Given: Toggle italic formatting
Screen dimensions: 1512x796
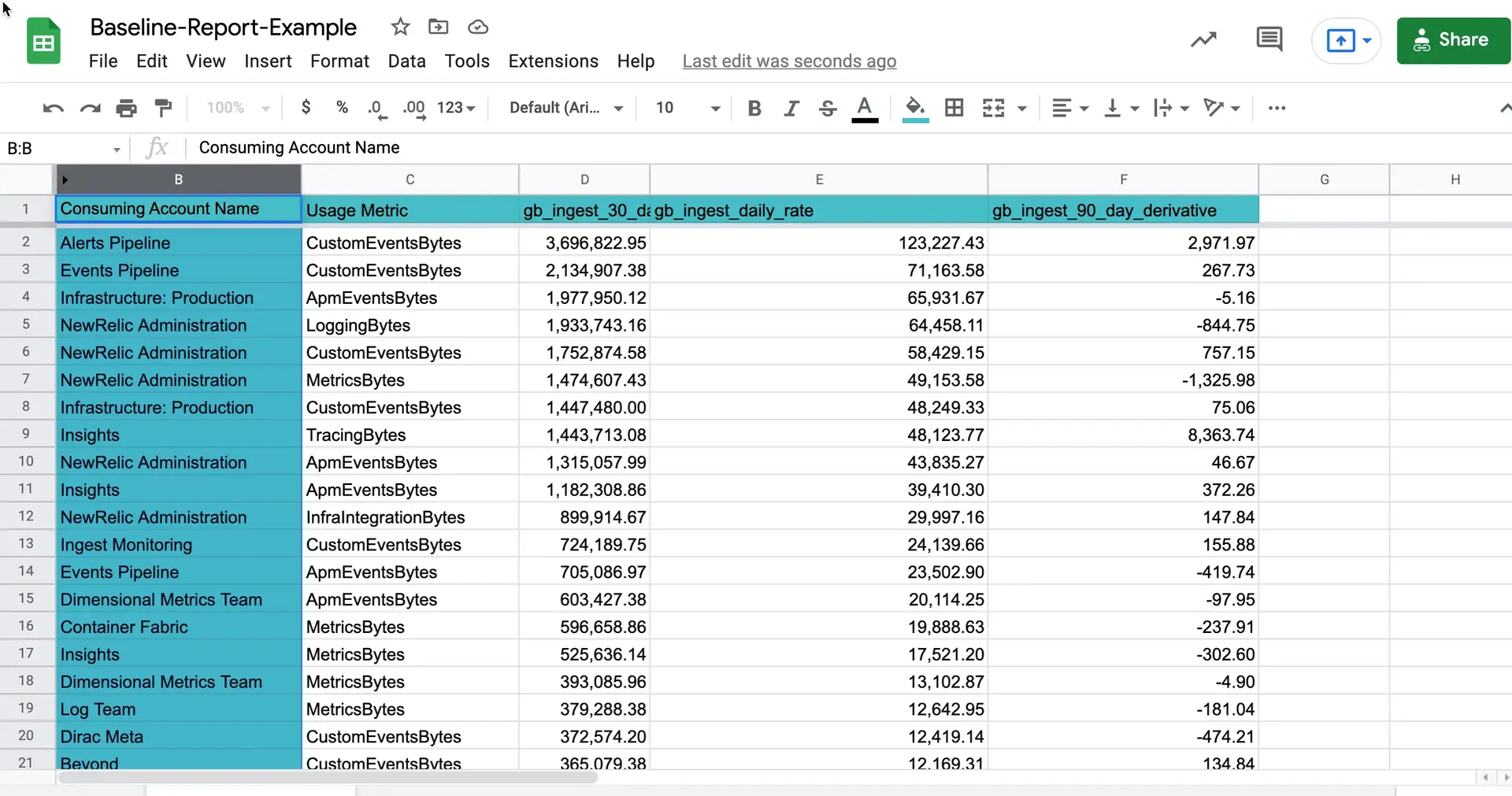Looking at the screenshot, I should pyautogui.click(x=791, y=108).
